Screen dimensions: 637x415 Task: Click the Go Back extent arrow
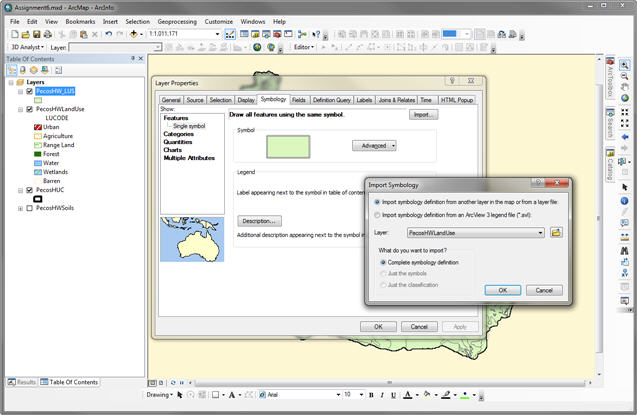click(624, 137)
